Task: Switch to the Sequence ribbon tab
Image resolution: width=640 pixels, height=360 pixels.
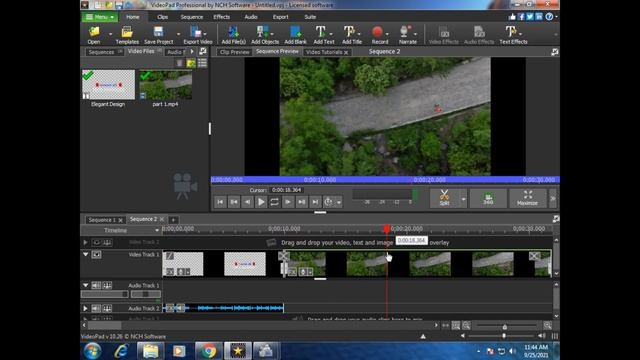Action: click(191, 17)
